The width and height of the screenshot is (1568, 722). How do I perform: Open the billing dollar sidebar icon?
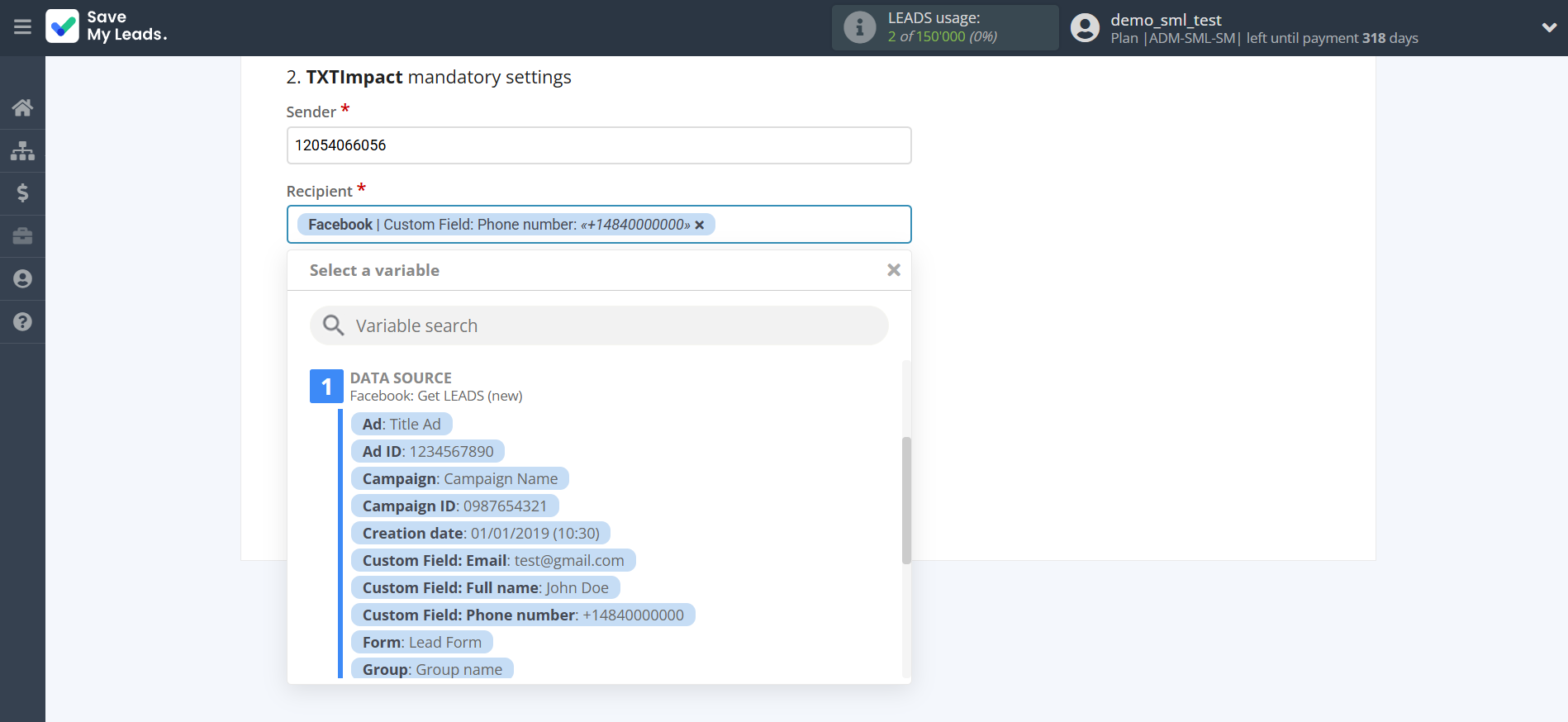[22, 193]
